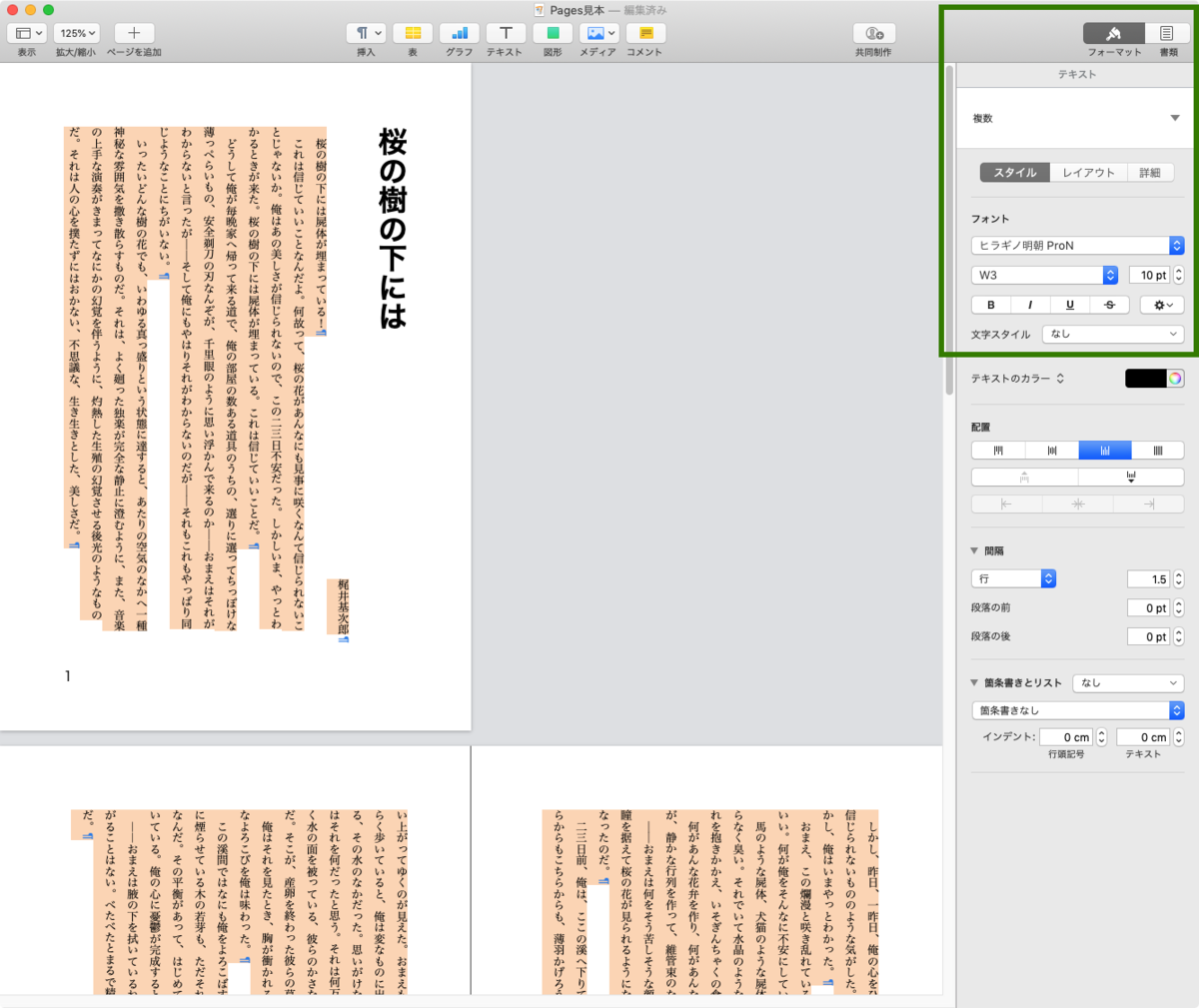Open 共同制作 collaboration options
Viewport: 1199px width, 1008px height.
coord(873,33)
